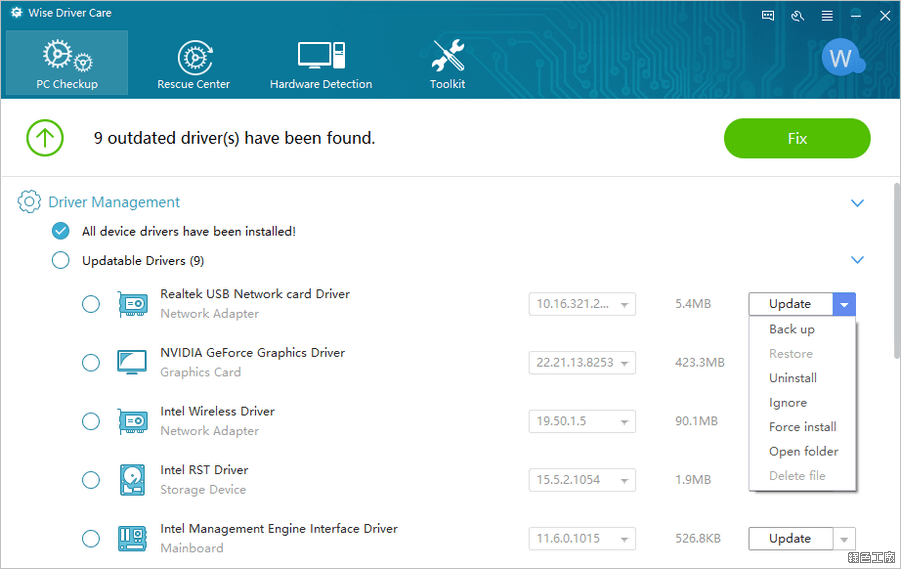Click the NVIDIA graphics card monitor icon
The image size is (901, 569).
pyautogui.click(x=132, y=363)
